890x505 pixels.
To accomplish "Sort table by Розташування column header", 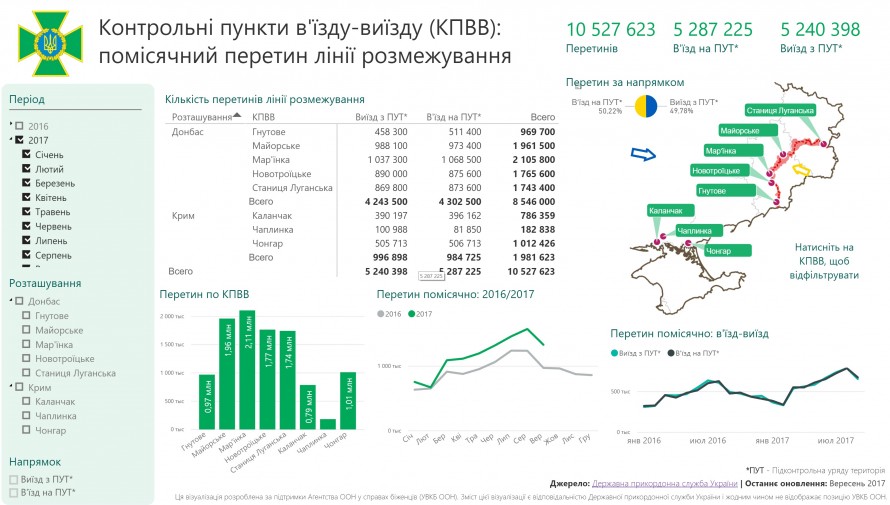I will click(202, 117).
